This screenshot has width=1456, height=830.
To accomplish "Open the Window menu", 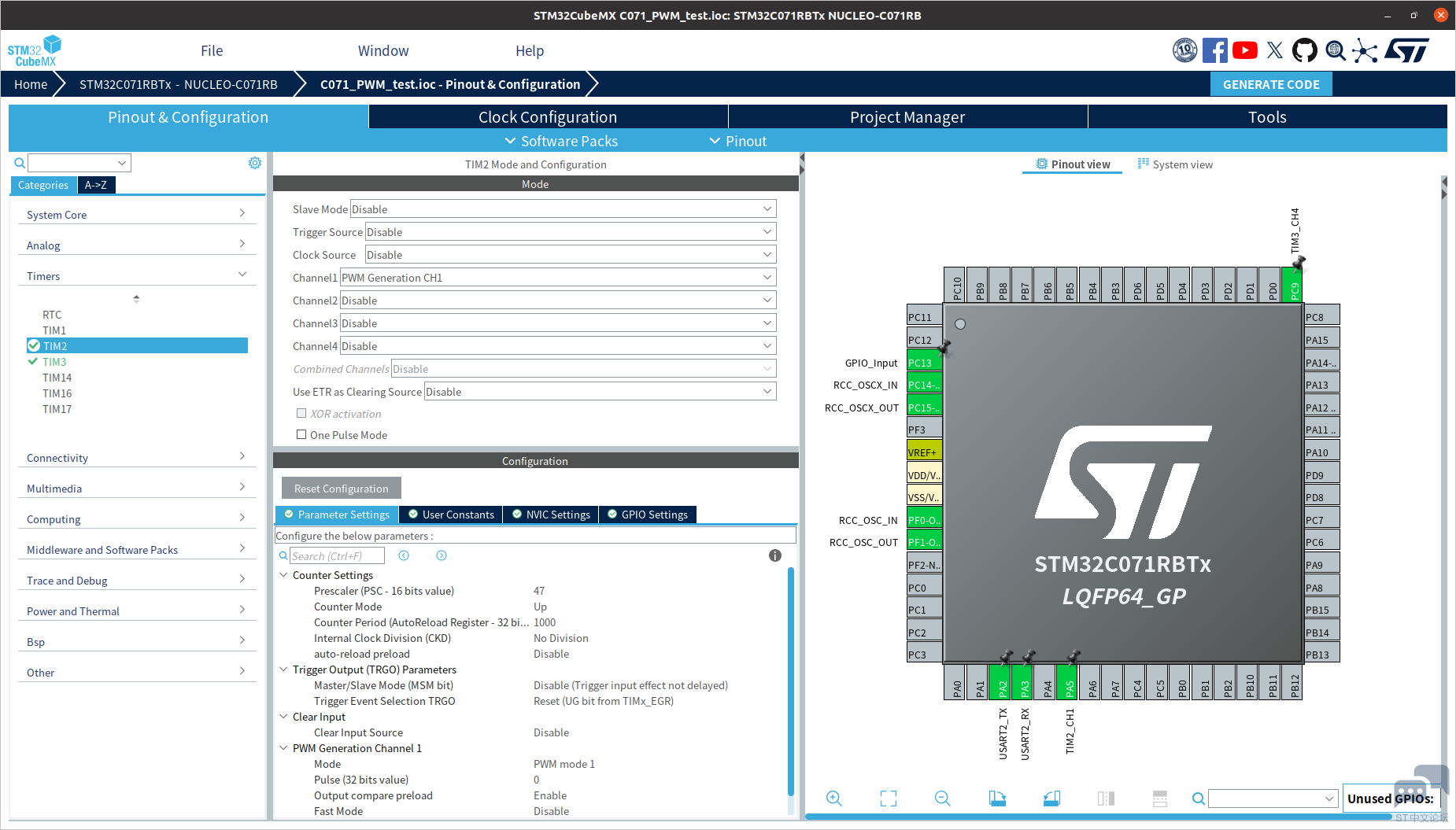I will tap(383, 50).
